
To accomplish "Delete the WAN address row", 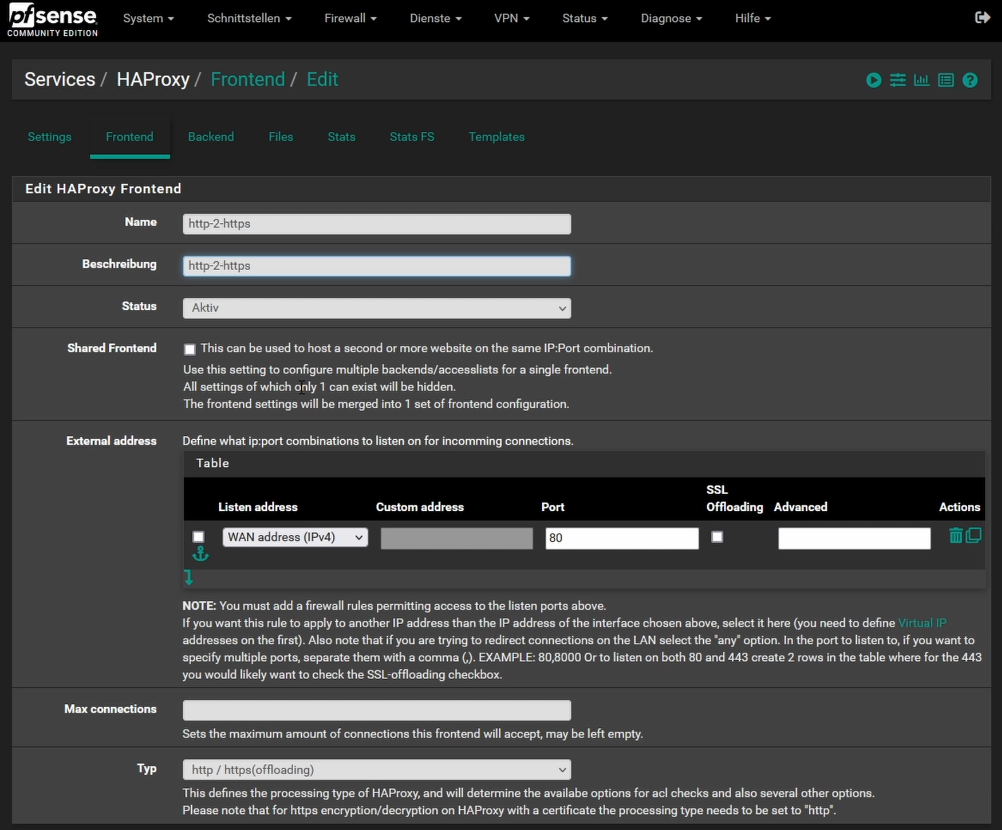I will (x=955, y=535).
